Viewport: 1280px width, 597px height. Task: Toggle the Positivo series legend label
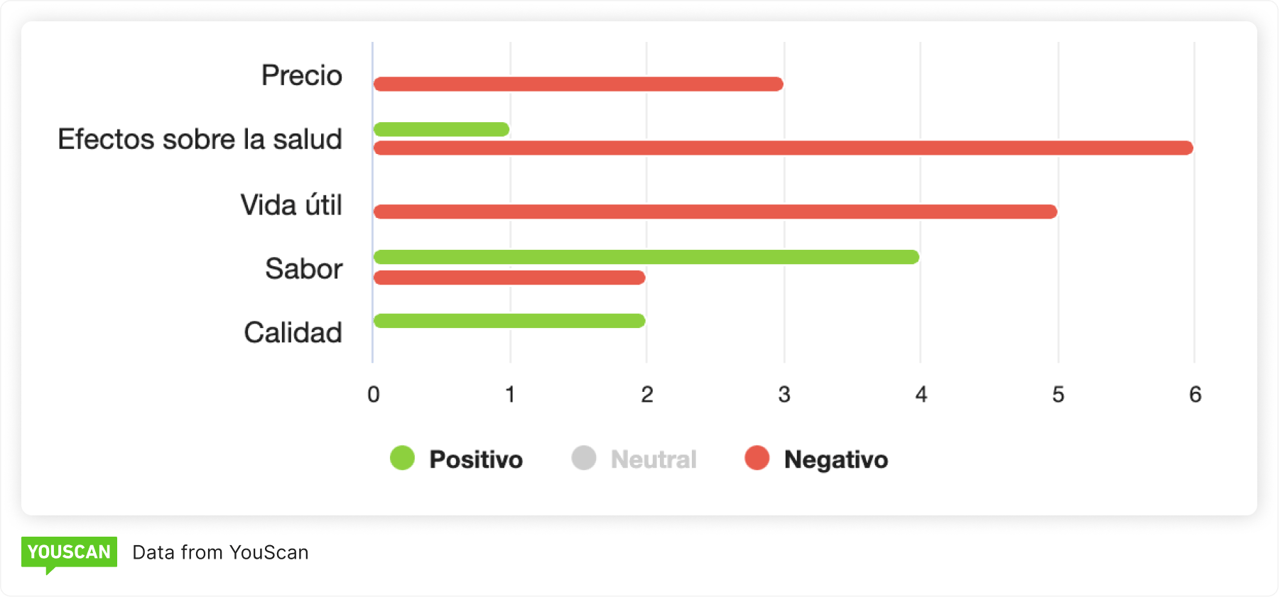(475, 460)
